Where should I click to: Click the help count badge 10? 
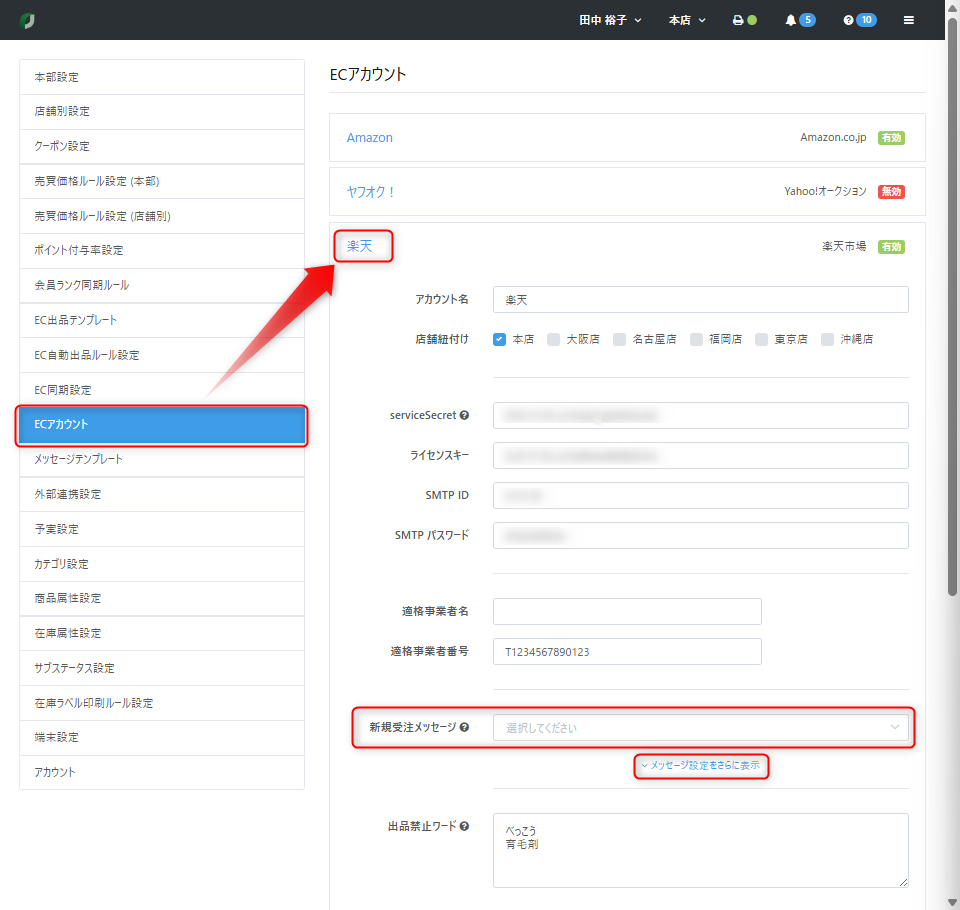[x=866, y=20]
